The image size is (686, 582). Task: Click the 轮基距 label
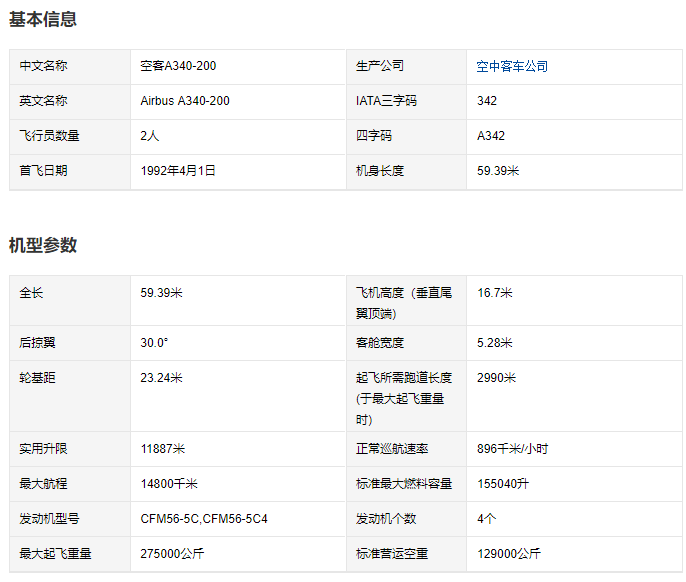tap(37, 378)
